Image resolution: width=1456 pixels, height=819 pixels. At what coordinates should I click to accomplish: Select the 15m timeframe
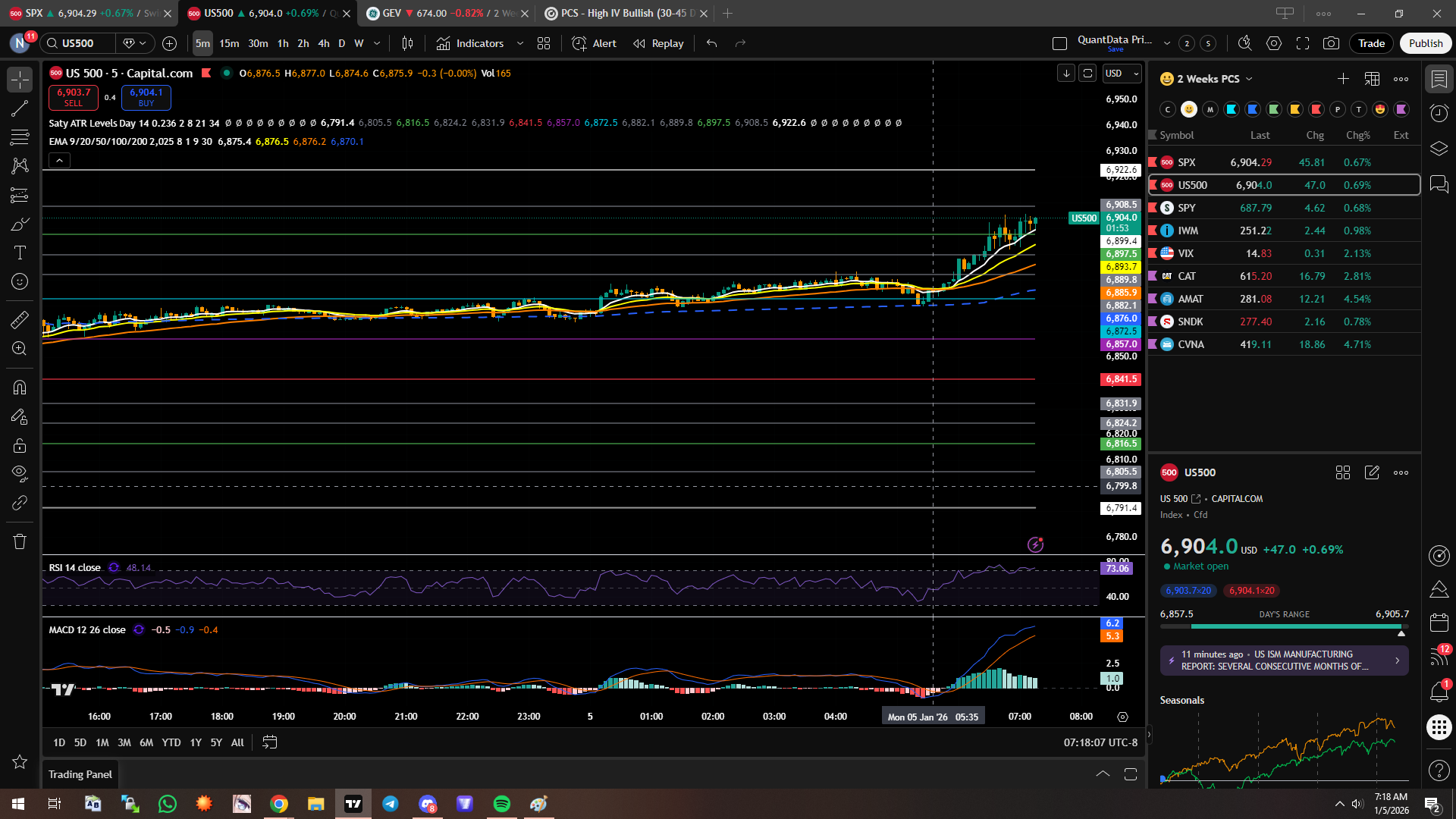coord(229,43)
